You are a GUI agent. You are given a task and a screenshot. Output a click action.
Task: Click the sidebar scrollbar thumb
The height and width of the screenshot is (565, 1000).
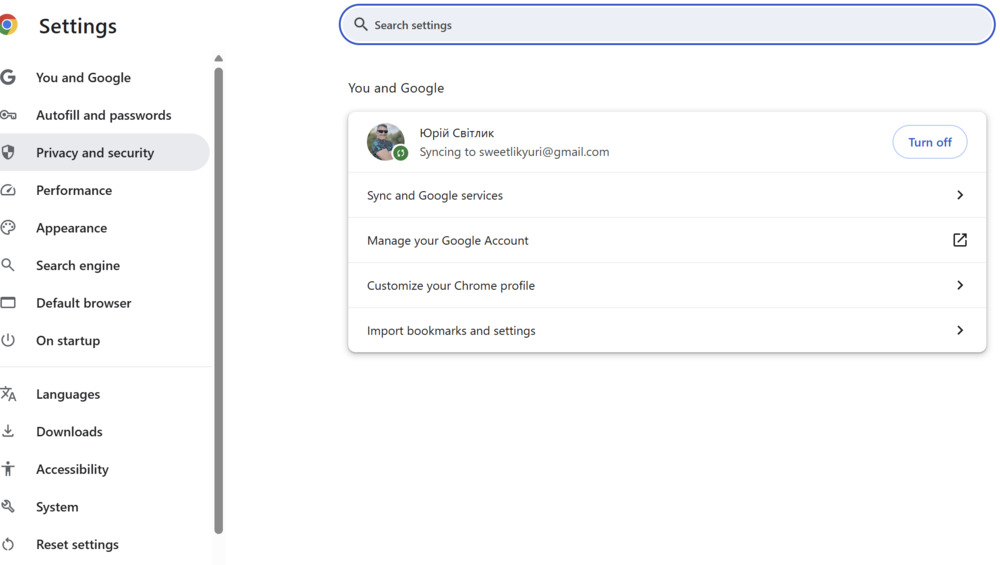[219, 300]
